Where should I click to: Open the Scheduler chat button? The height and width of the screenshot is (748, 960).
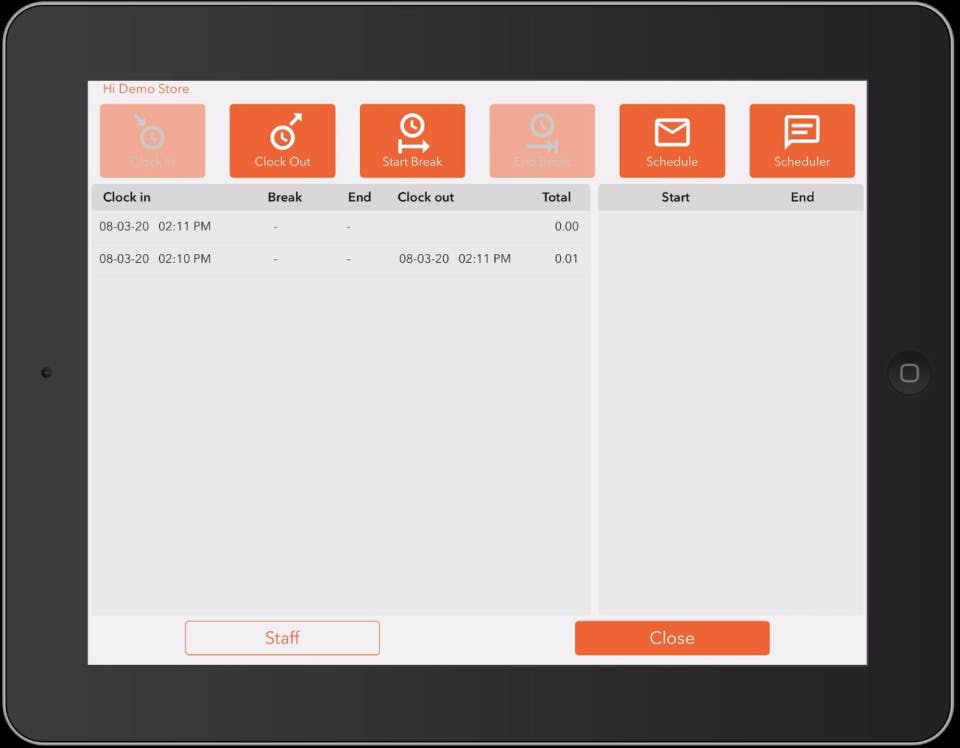[802, 141]
